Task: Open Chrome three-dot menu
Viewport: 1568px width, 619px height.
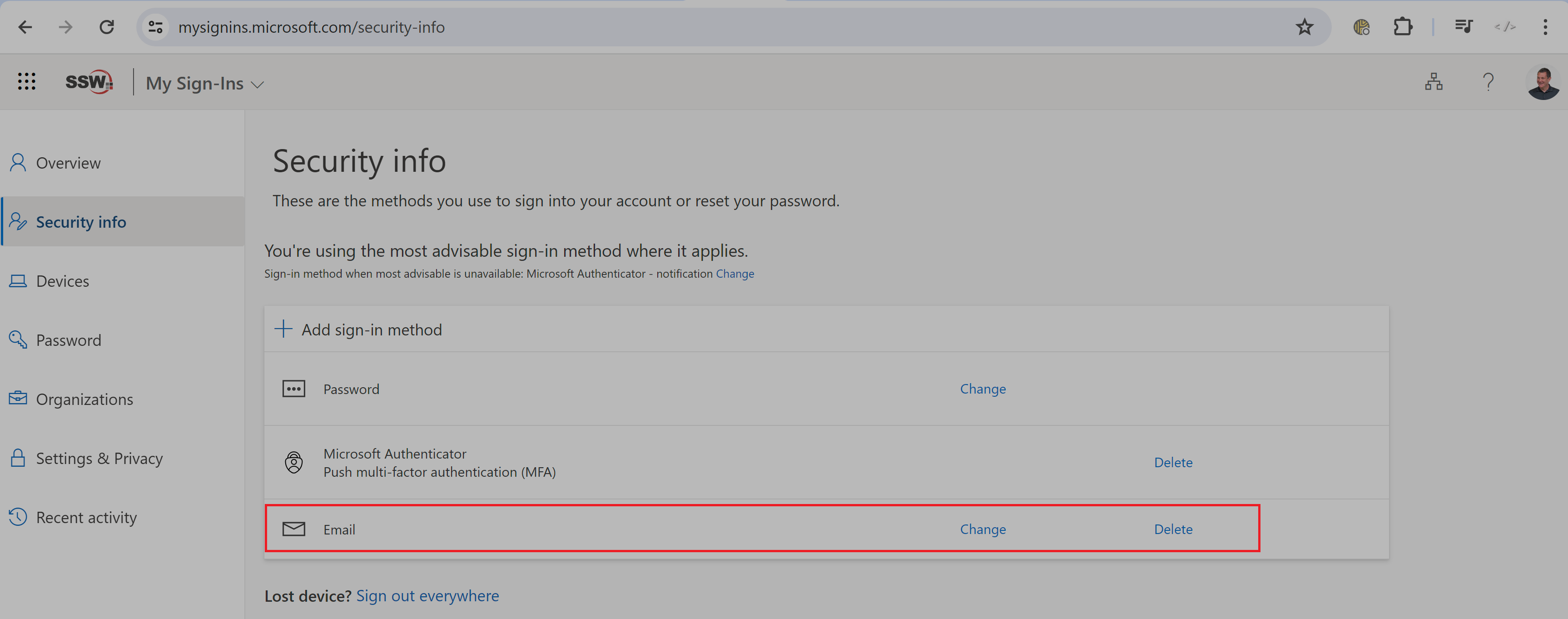Action: click(1545, 27)
